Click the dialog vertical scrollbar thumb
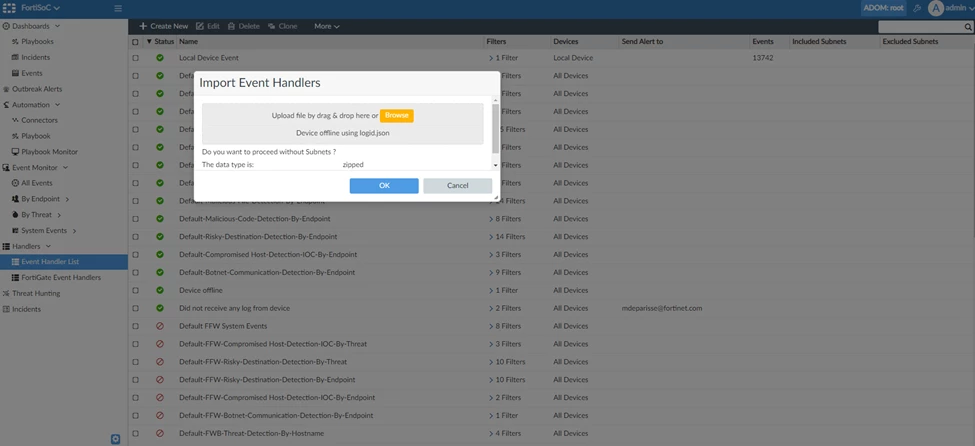Image resolution: width=975 pixels, height=446 pixels. coord(496,129)
